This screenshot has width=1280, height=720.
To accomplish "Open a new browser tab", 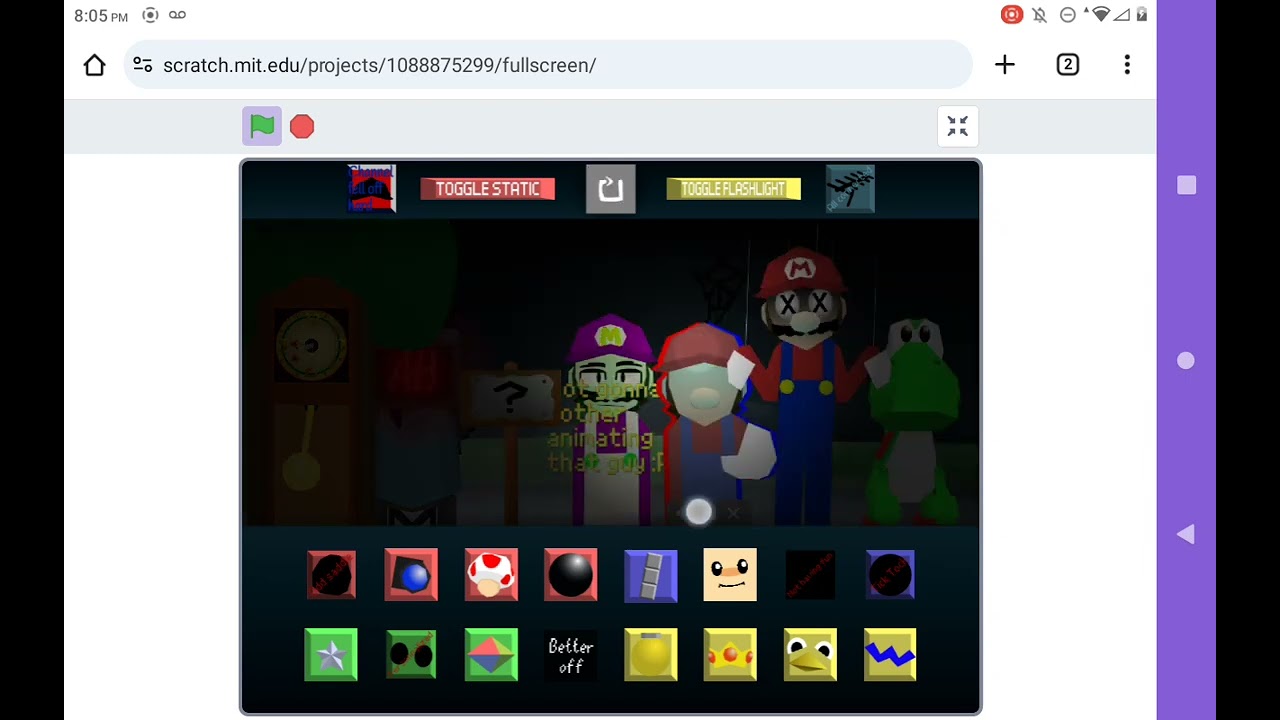I will coord(1005,65).
